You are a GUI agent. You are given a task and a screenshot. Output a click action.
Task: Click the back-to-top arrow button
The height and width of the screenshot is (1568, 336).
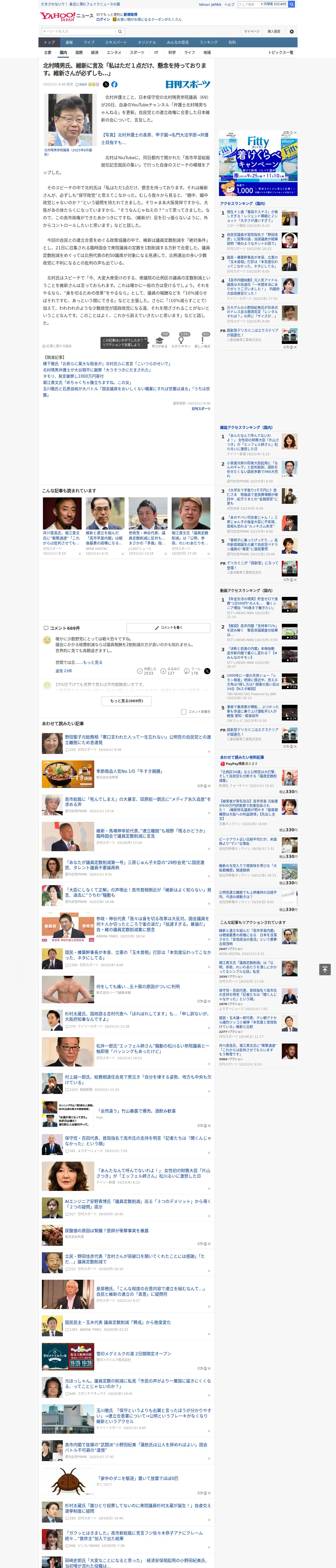pos(325,970)
